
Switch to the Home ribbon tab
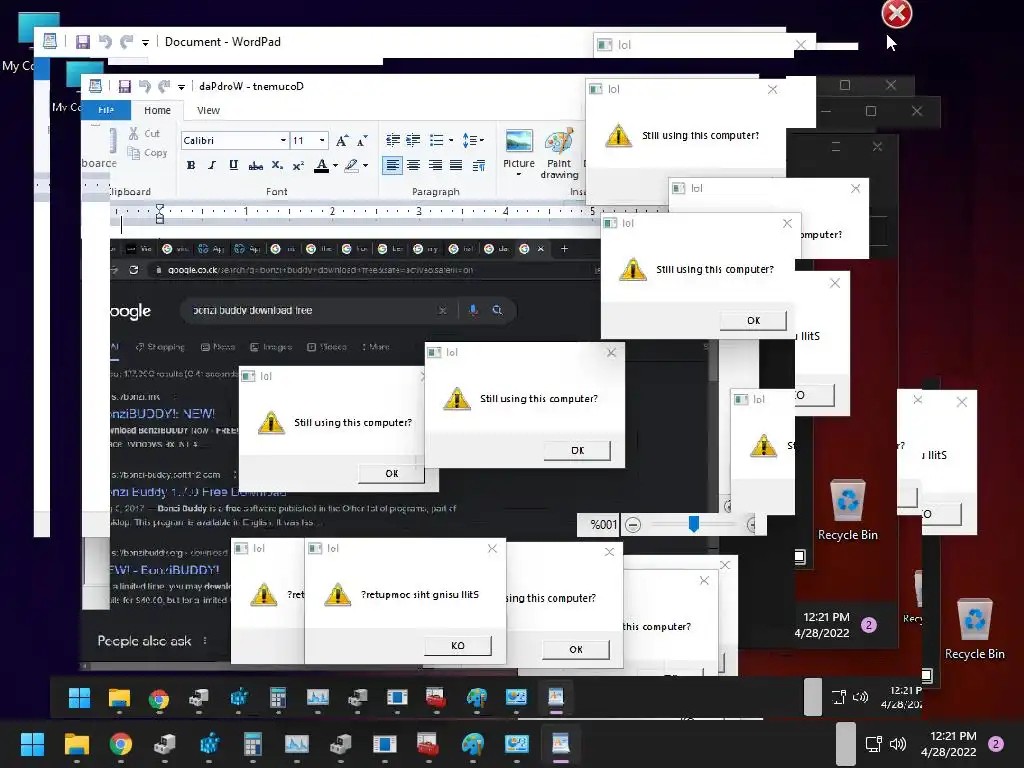click(x=157, y=110)
